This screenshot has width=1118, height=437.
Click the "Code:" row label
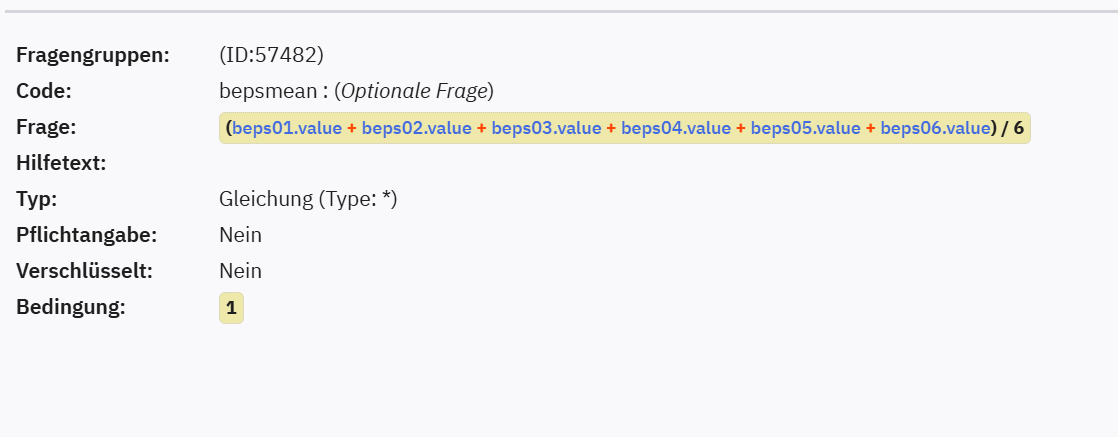pyautogui.click(x=44, y=91)
